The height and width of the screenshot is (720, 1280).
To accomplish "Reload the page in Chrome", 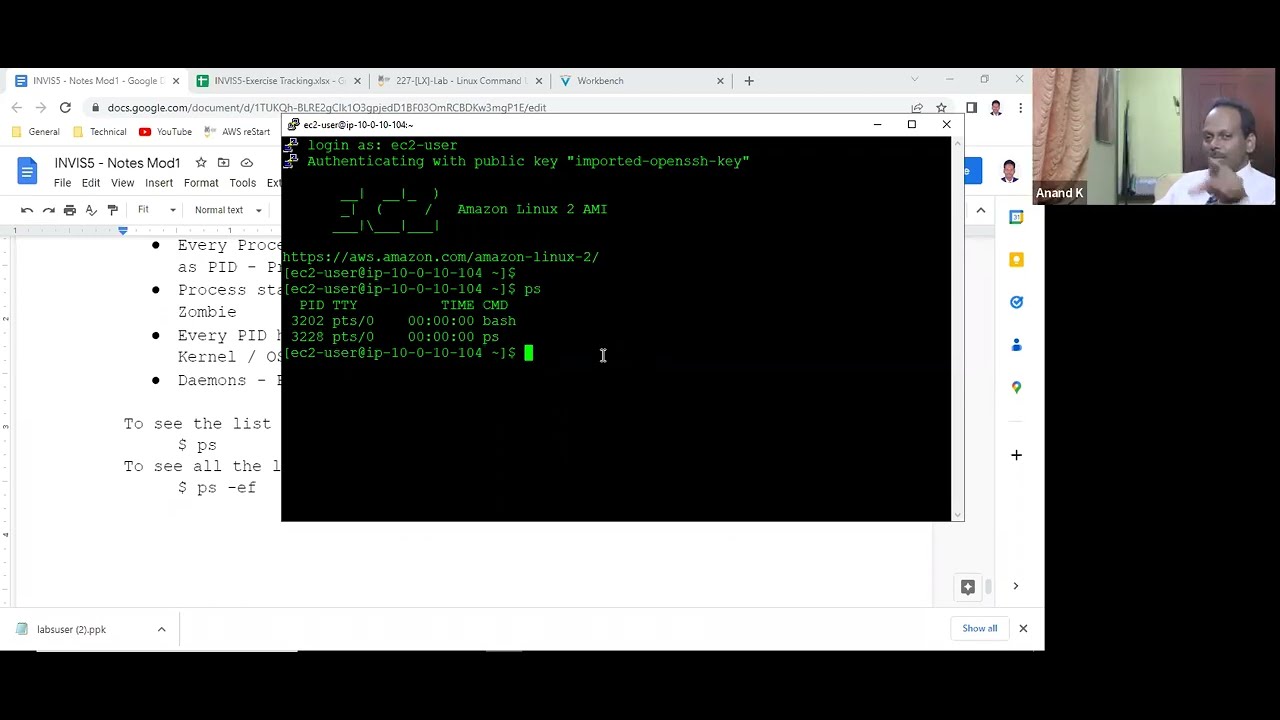I will pyautogui.click(x=65, y=107).
